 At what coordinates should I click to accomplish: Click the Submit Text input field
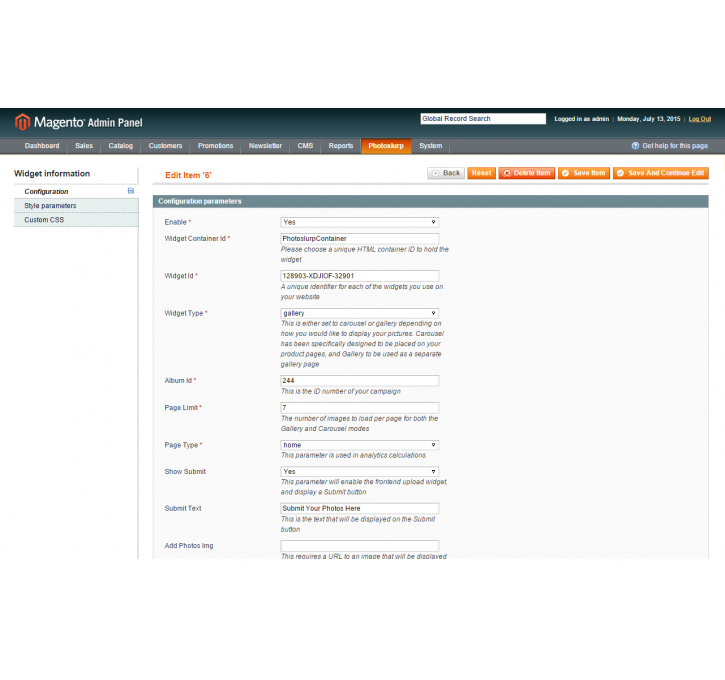coord(359,508)
